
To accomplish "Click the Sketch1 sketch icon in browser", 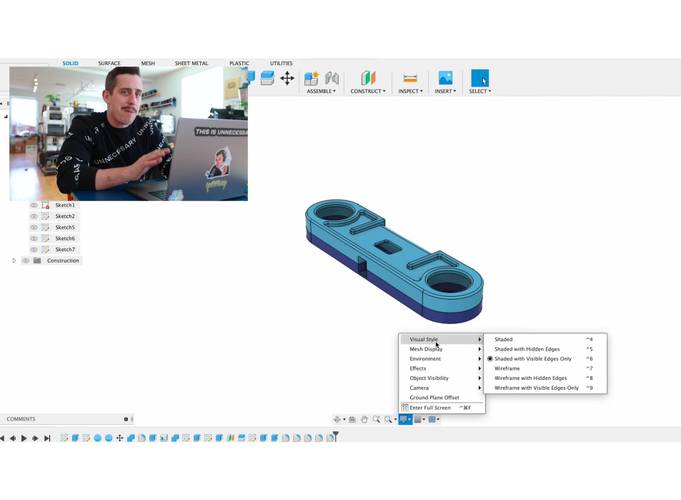I will (x=46, y=205).
